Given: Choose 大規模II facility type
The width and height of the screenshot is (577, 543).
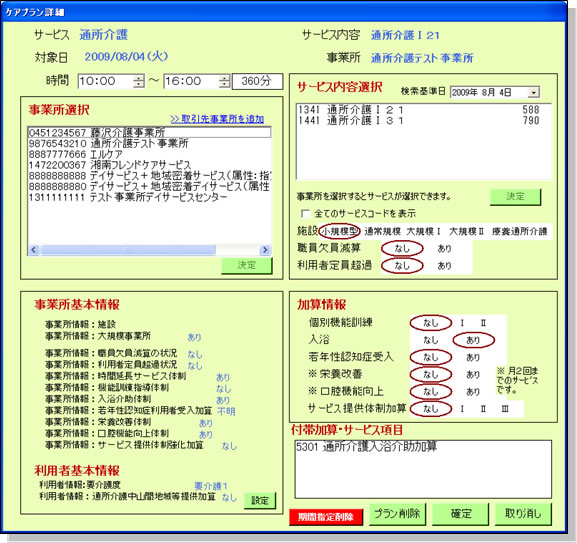Looking at the screenshot, I should click(466, 231).
